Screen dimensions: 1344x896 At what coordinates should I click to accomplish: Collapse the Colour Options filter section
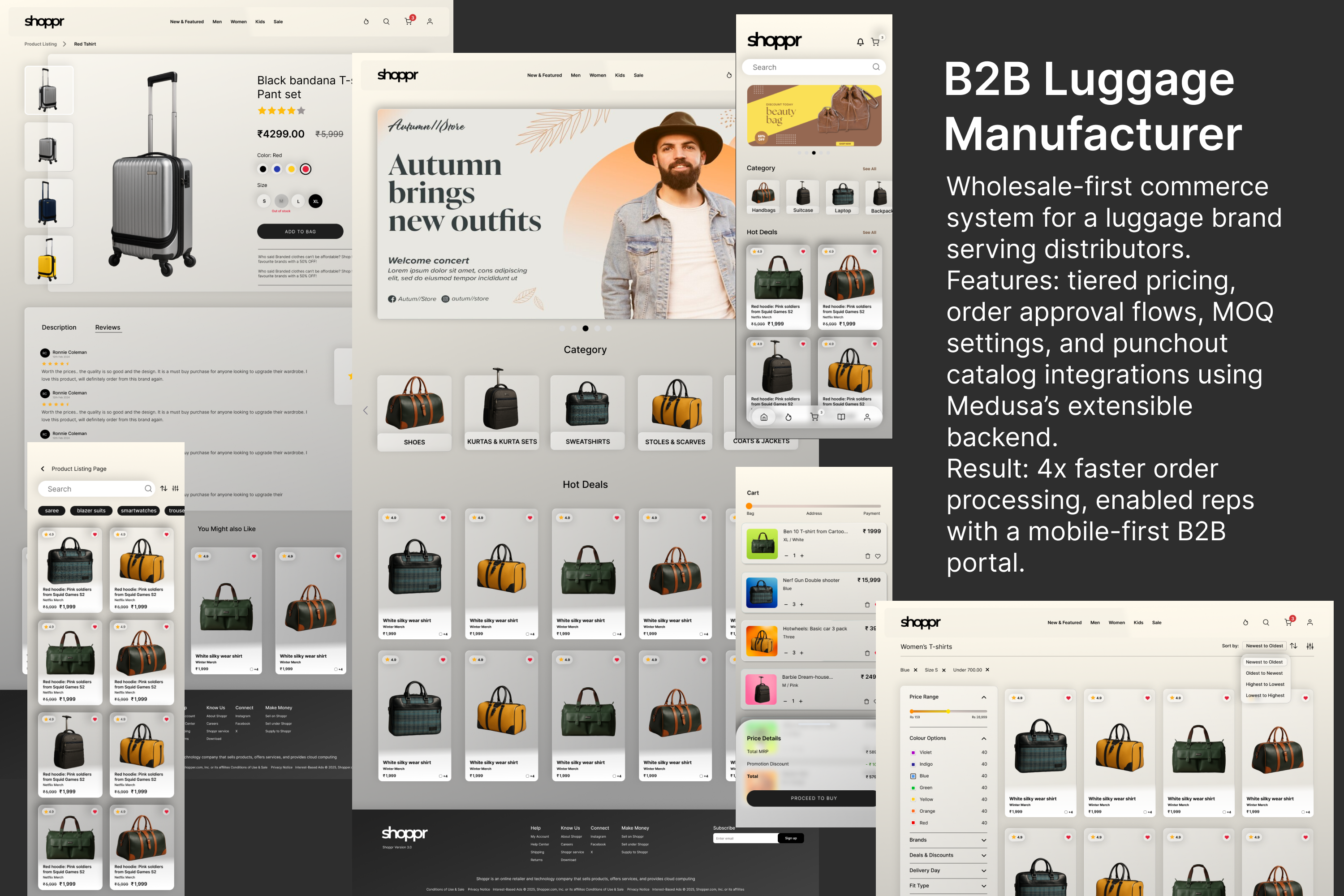983,738
